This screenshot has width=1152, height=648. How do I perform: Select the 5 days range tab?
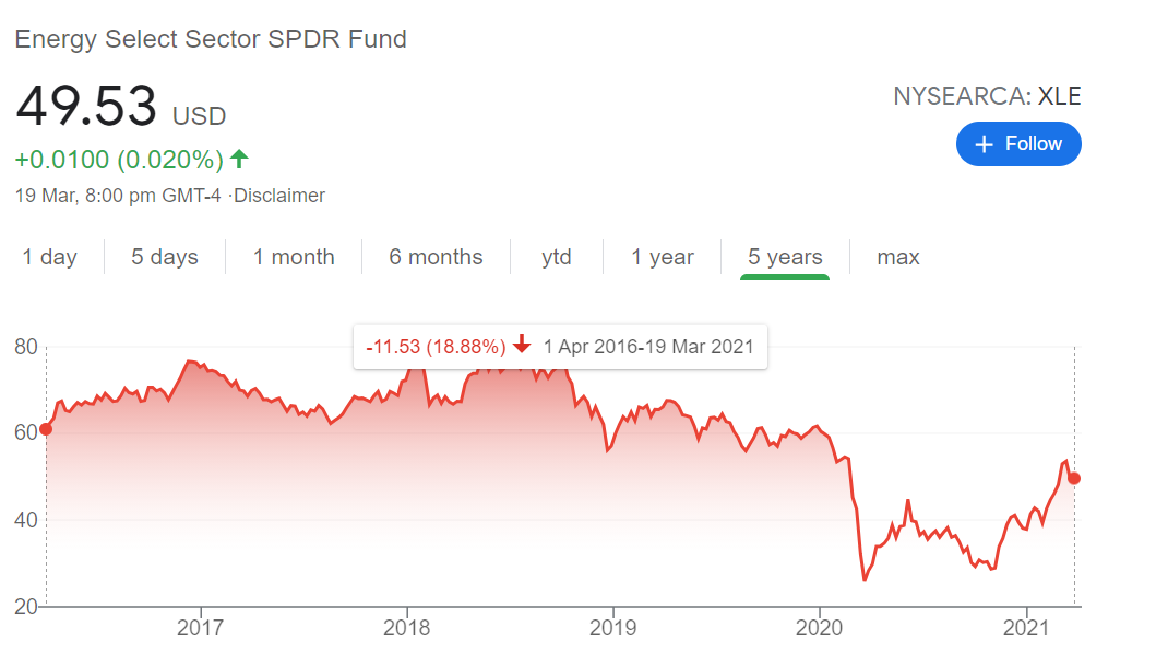click(x=165, y=257)
